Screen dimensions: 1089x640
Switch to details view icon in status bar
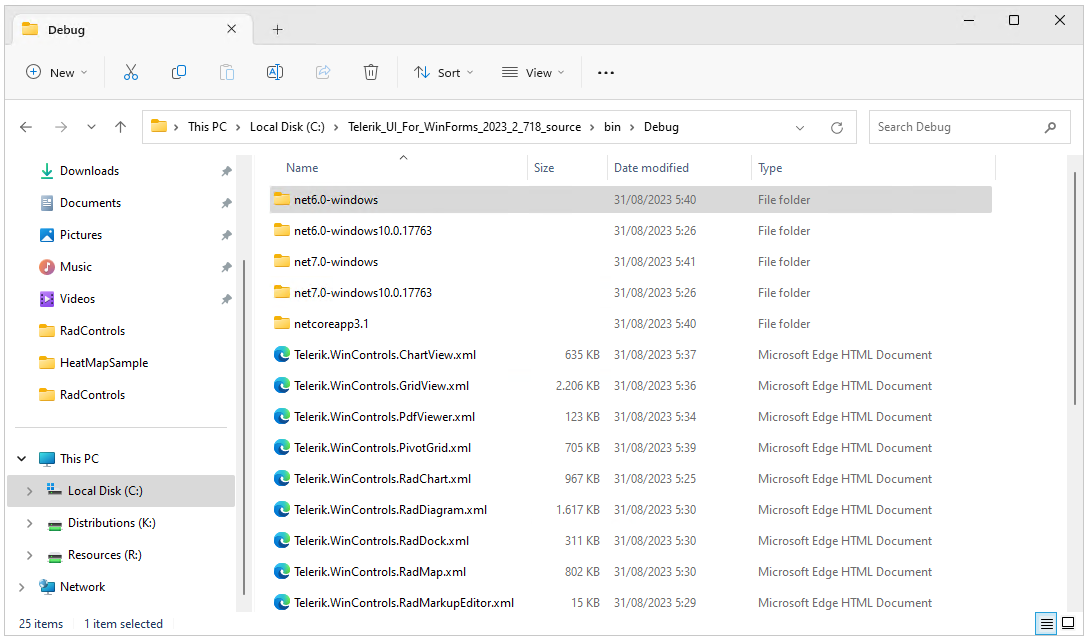tap(1046, 623)
